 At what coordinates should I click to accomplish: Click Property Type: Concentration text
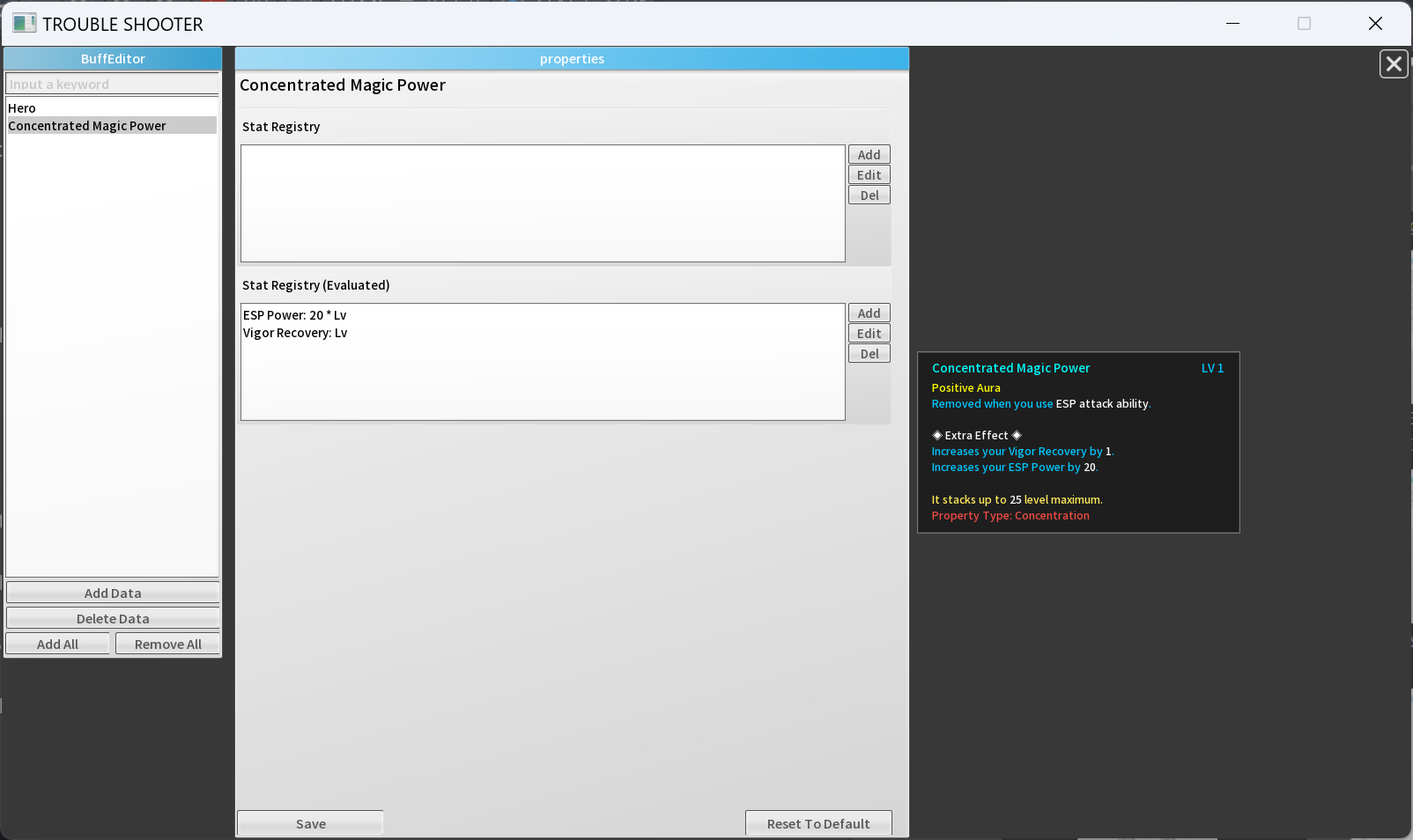(1010, 516)
